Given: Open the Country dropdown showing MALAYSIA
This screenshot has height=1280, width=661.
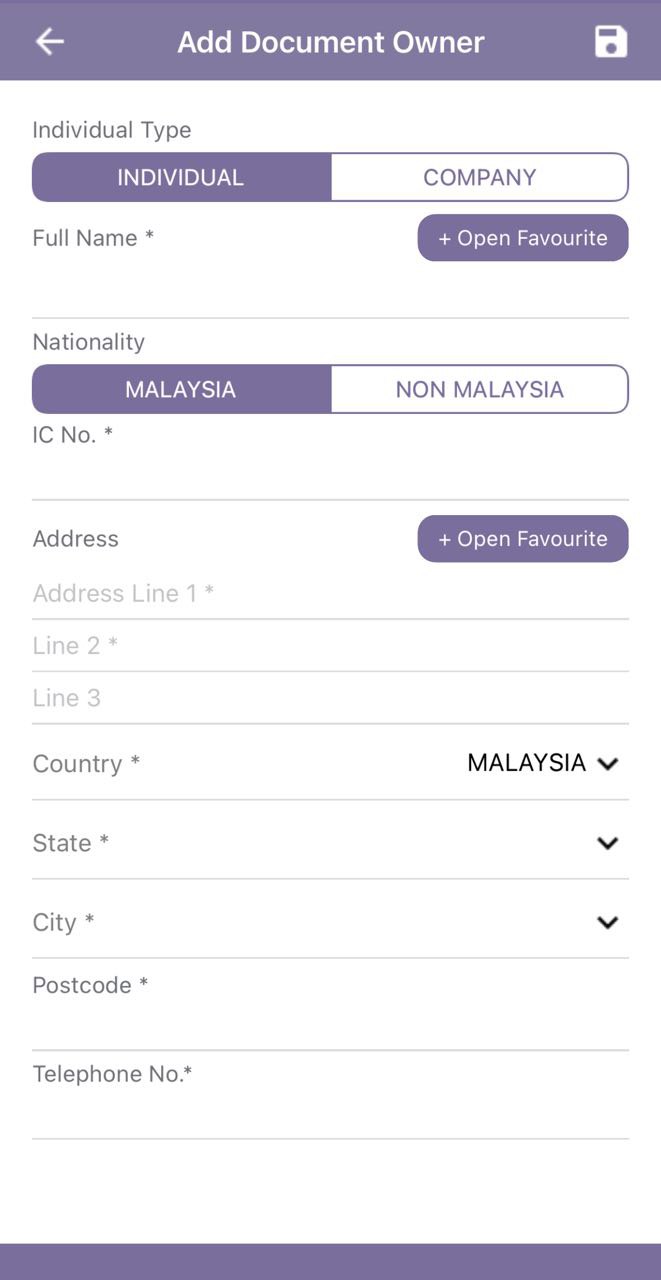Looking at the screenshot, I should pyautogui.click(x=330, y=763).
